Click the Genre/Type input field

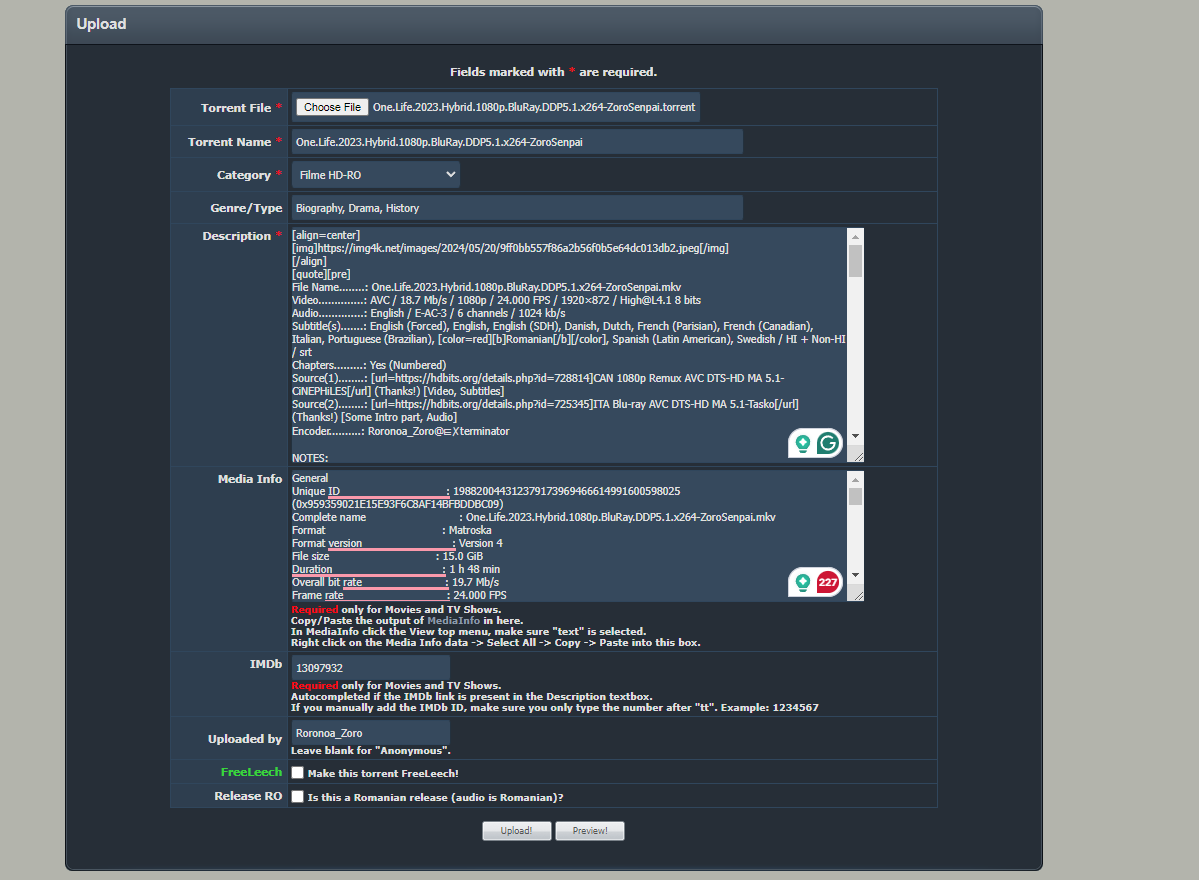[516, 208]
